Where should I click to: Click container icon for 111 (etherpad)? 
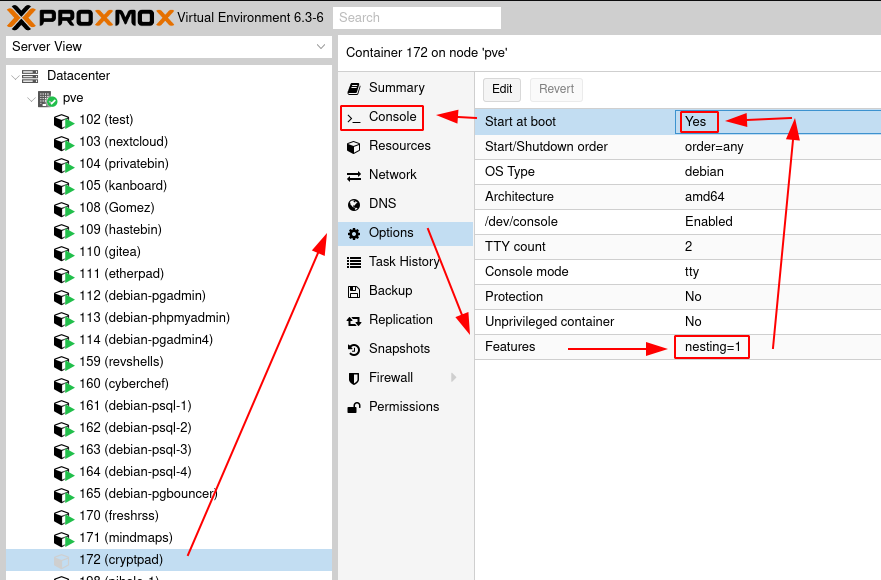(x=63, y=274)
